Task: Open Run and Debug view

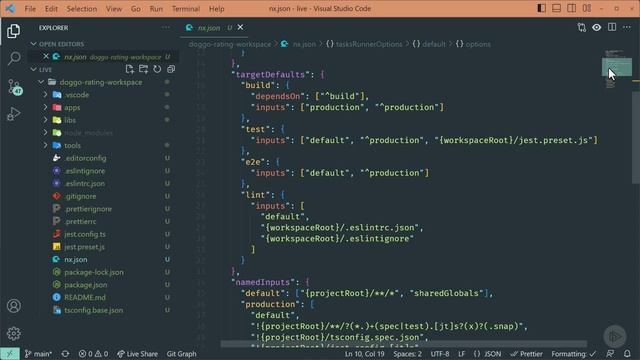Action: coord(13,114)
